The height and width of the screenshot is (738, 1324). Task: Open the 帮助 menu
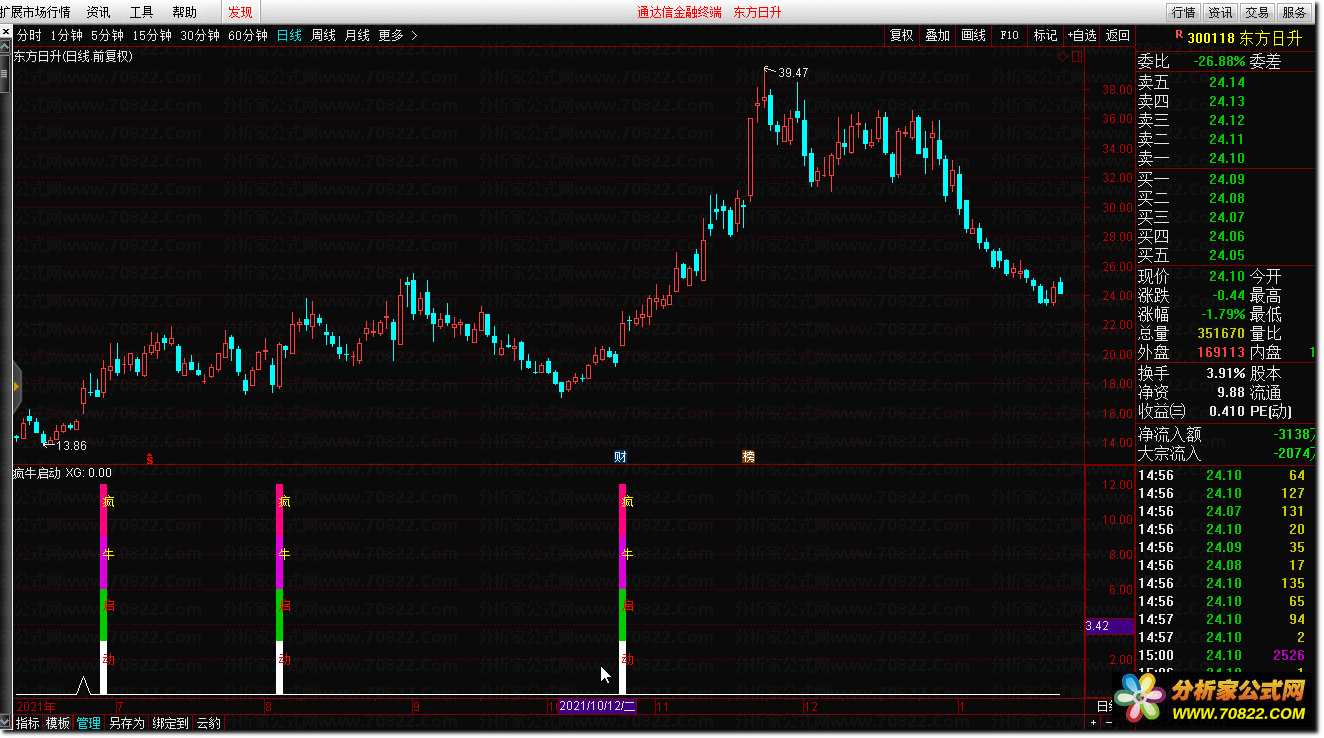coord(184,12)
